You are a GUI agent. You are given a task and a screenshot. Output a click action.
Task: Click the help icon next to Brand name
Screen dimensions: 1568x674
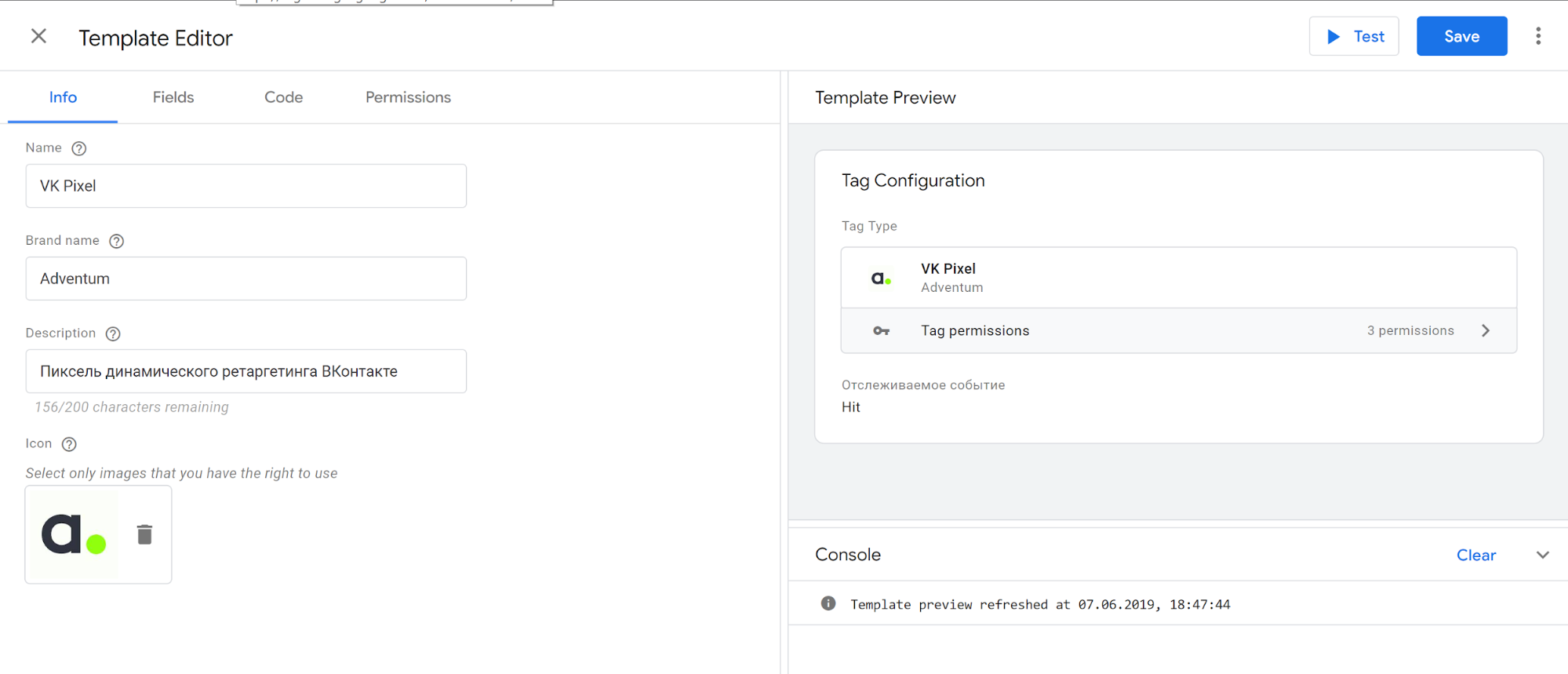point(117,241)
